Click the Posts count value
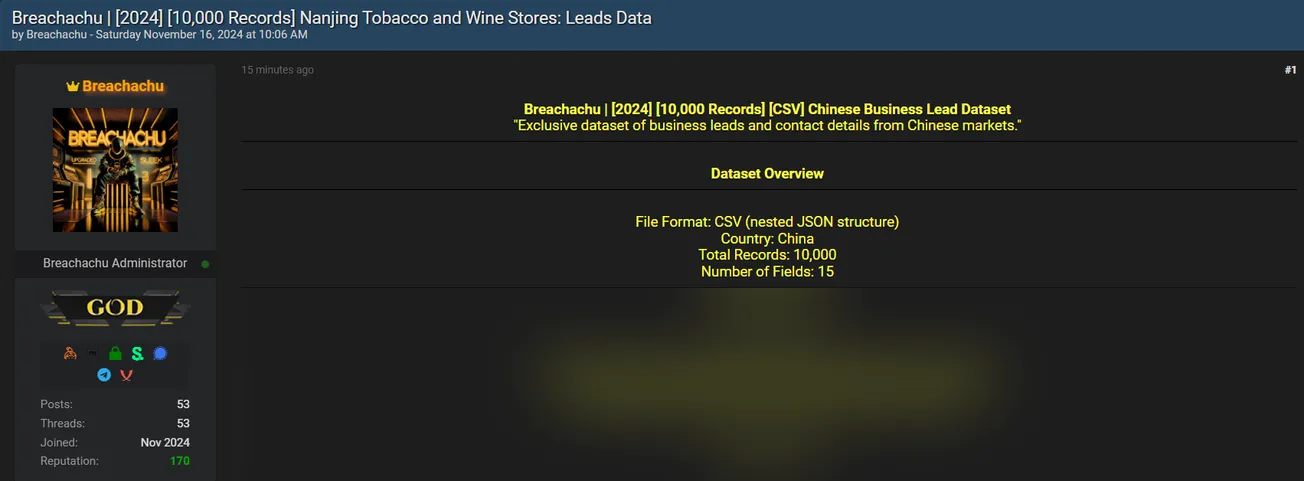1304x481 pixels. click(183, 404)
